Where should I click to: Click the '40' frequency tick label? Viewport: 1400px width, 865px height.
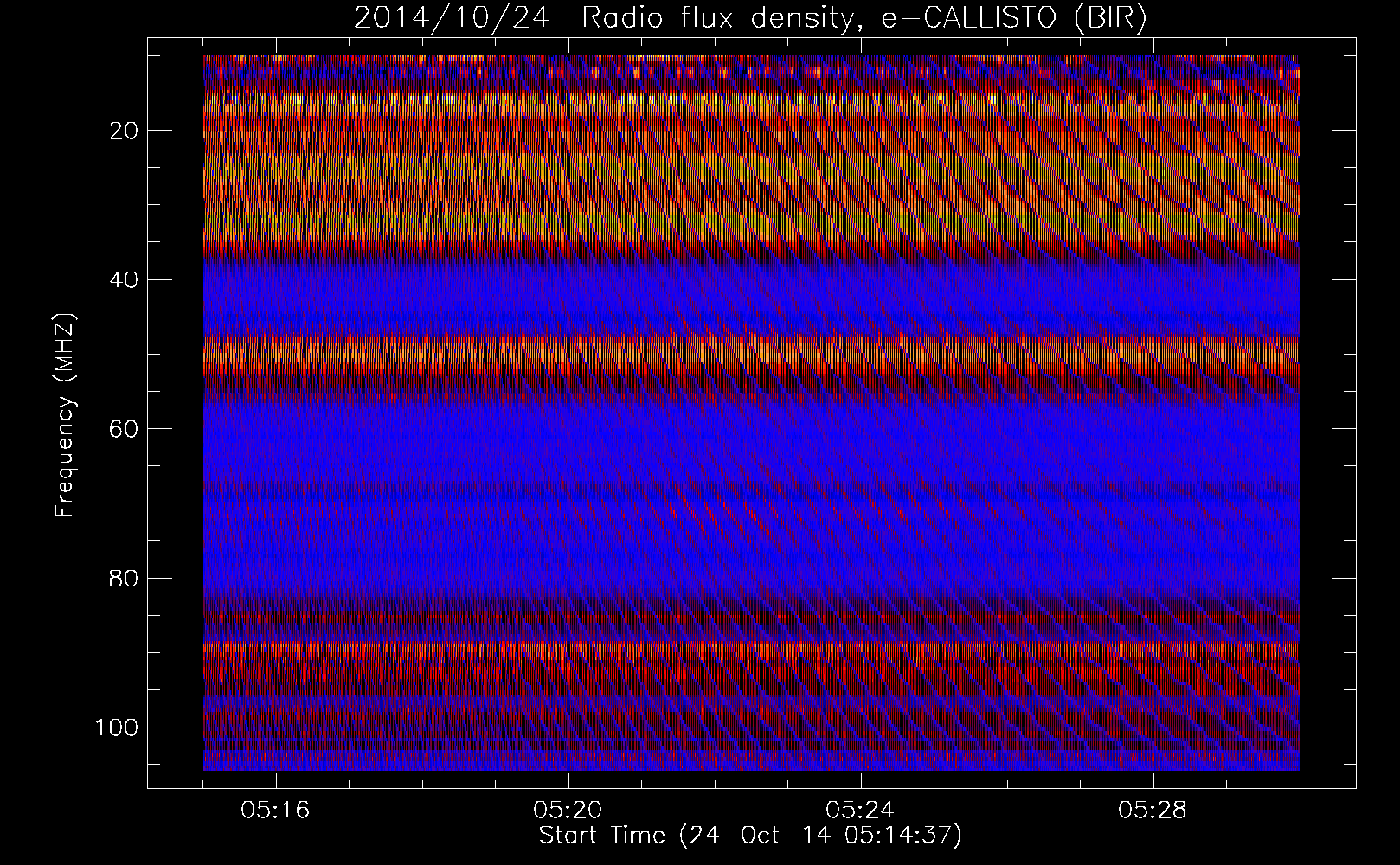(x=125, y=280)
